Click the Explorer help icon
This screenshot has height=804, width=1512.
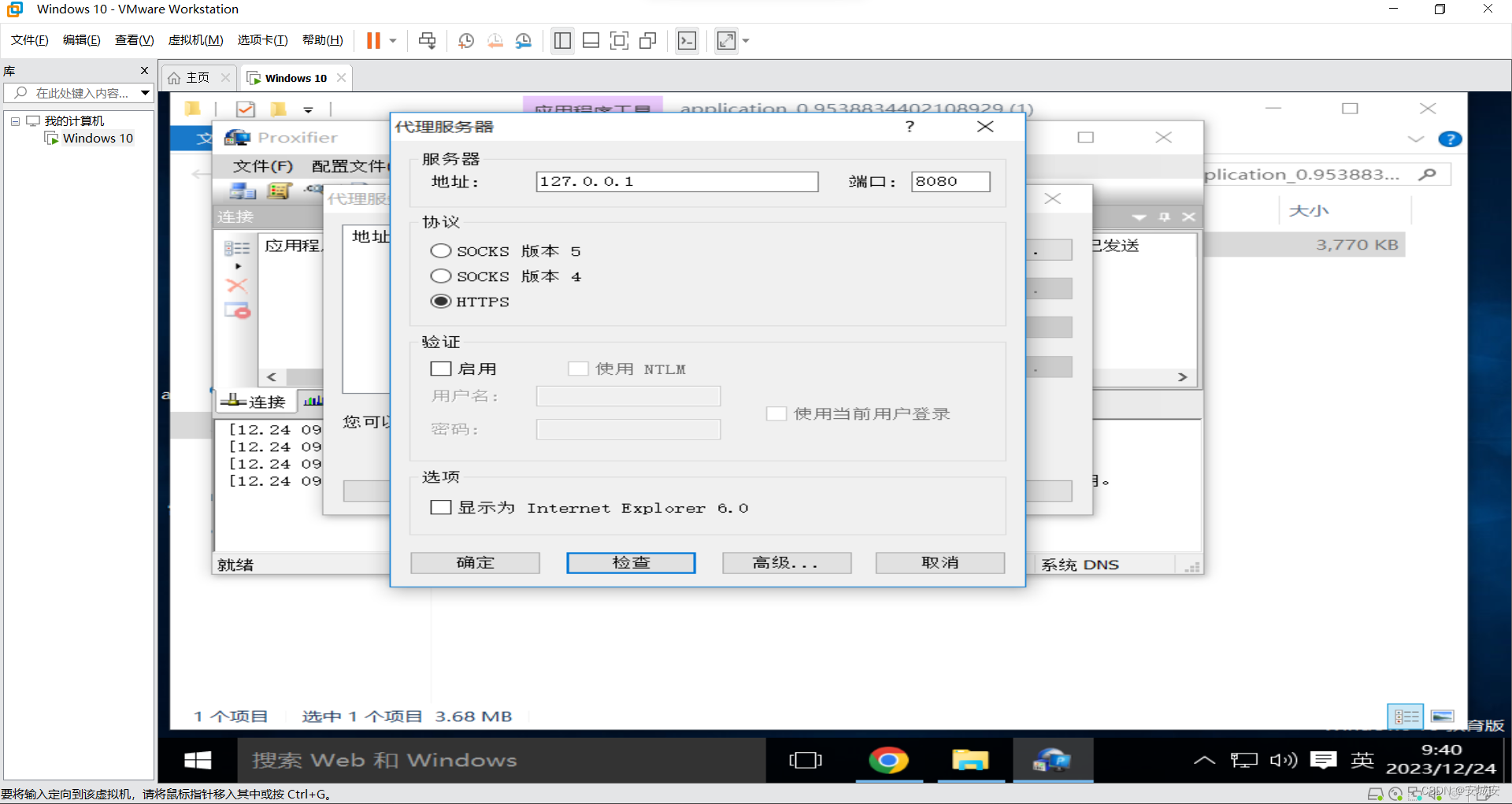1450,139
